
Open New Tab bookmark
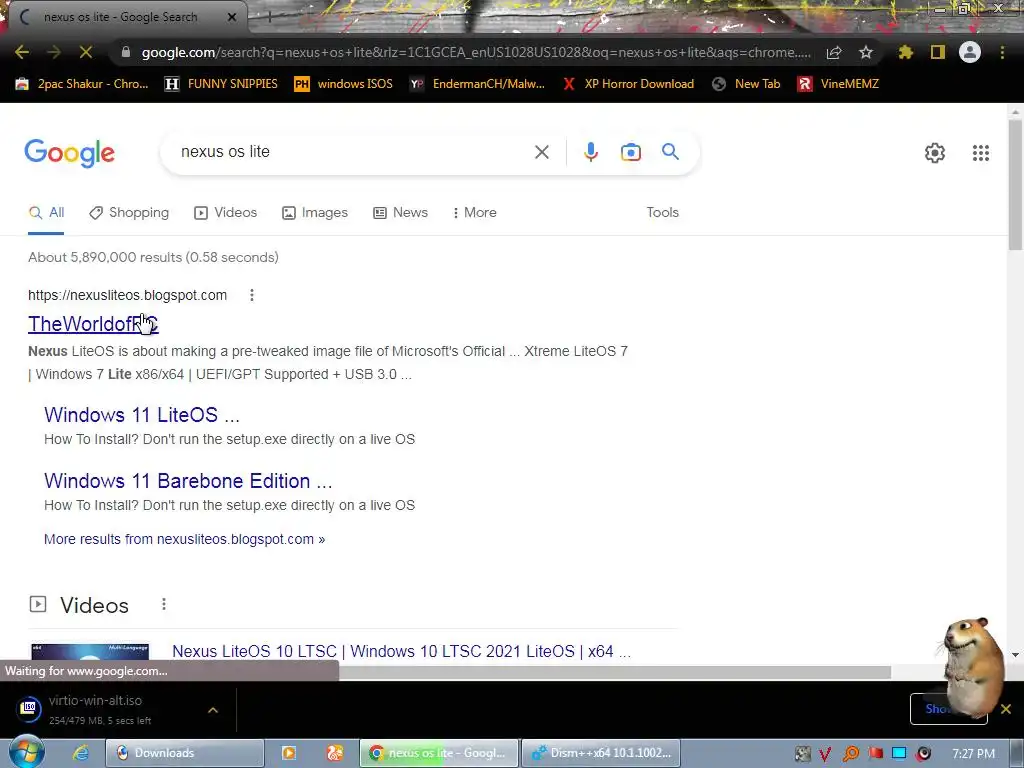click(746, 84)
